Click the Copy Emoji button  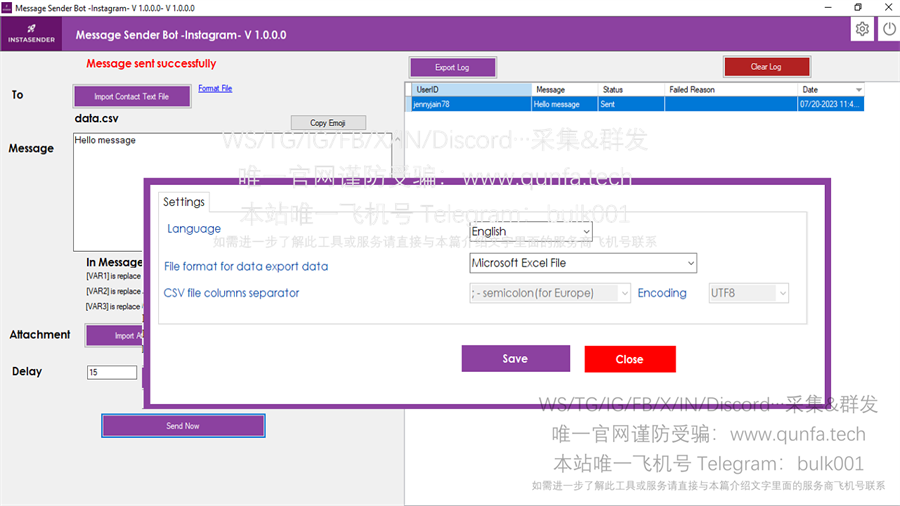tap(328, 123)
